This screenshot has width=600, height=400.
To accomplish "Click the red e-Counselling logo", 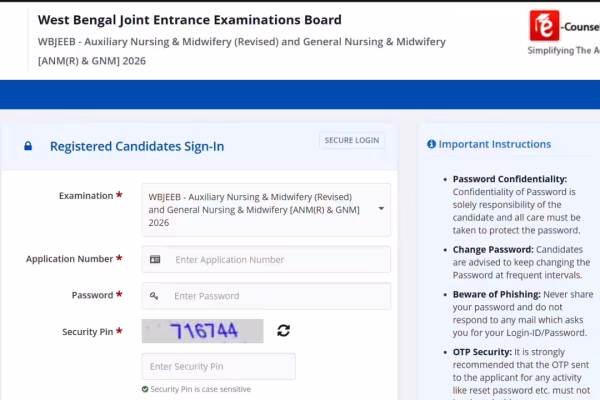I will coord(544,26).
